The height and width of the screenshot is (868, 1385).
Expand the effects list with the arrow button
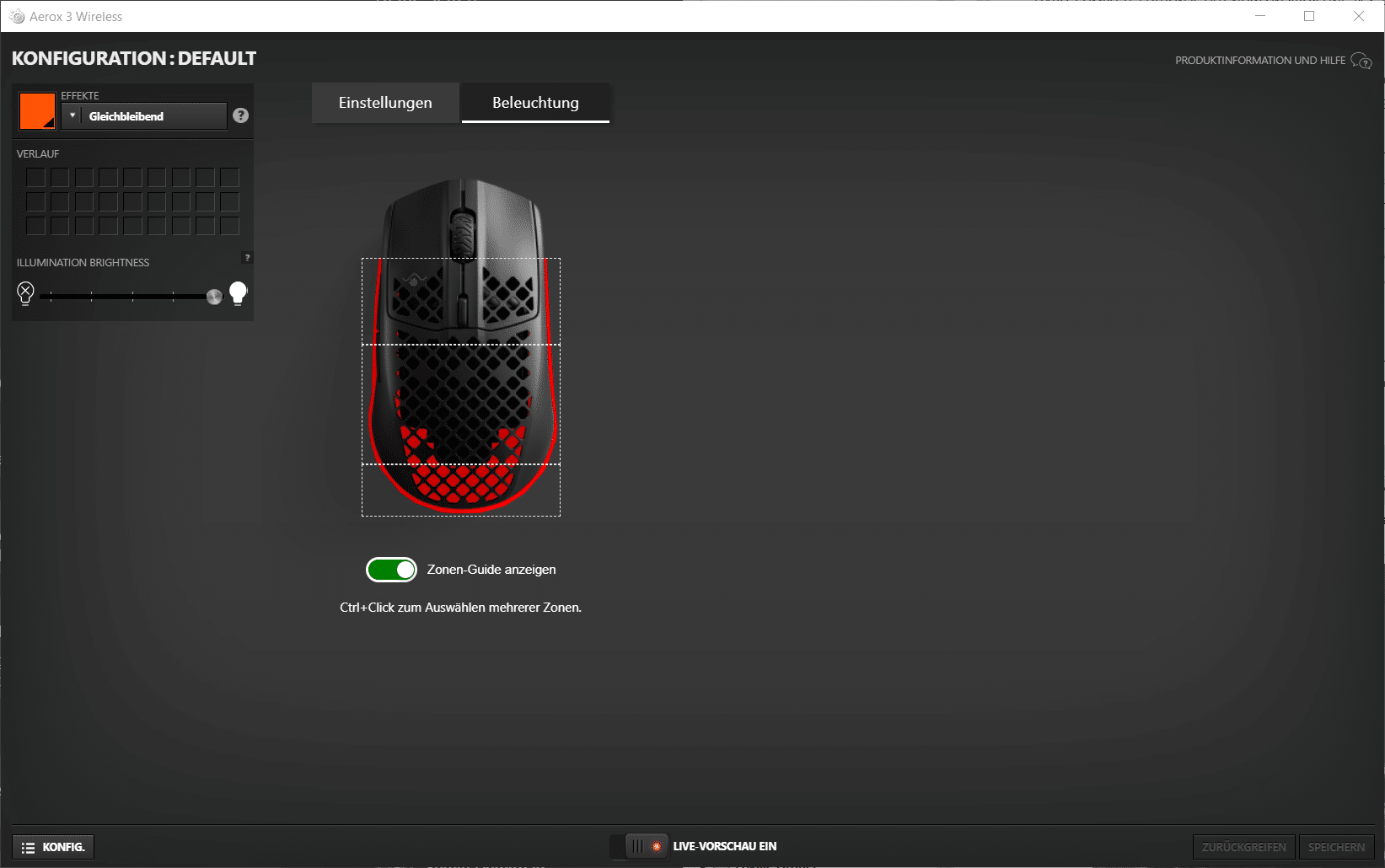coord(72,116)
